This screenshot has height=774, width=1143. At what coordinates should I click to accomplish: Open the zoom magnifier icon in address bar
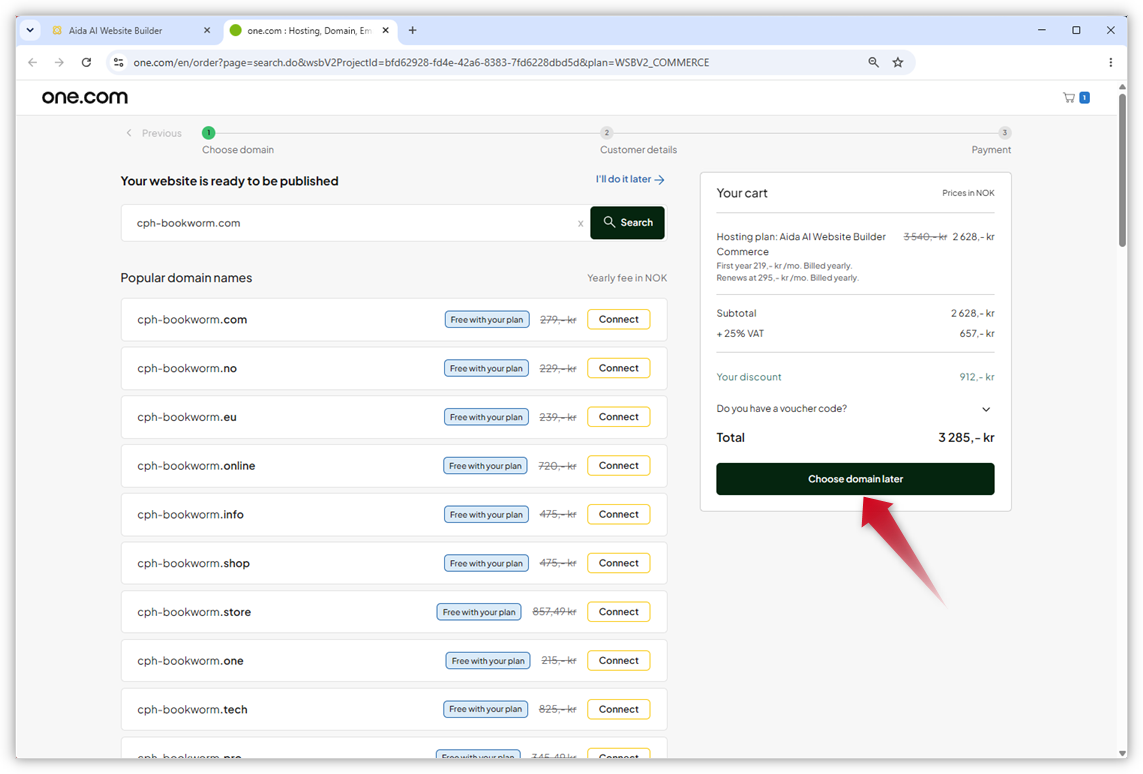point(873,63)
